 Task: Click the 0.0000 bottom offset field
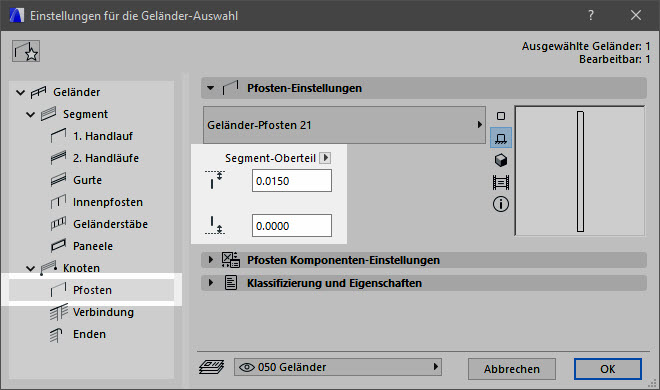click(292, 226)
